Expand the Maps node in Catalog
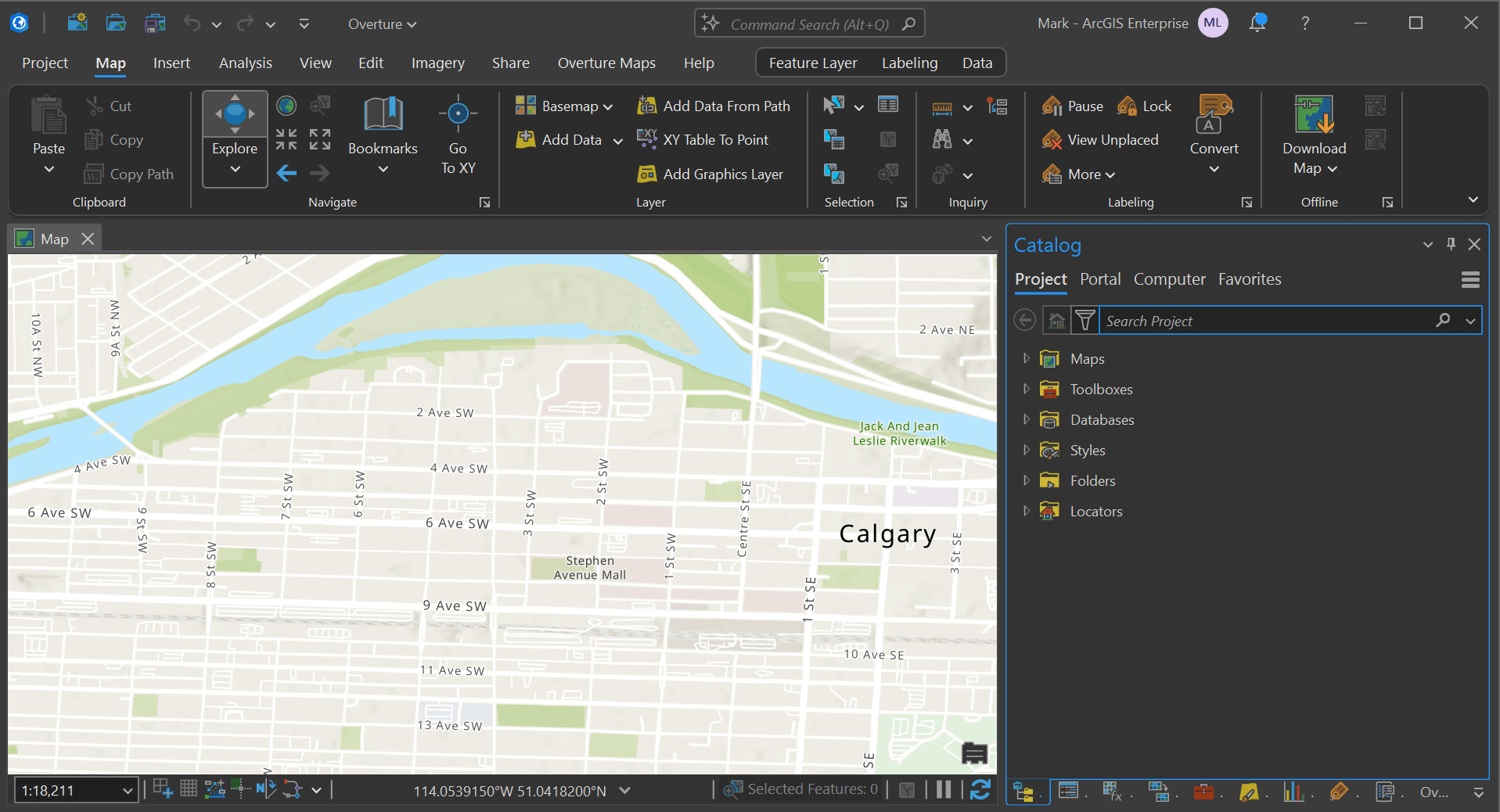1500x812 pixels. pos(1026,358)
